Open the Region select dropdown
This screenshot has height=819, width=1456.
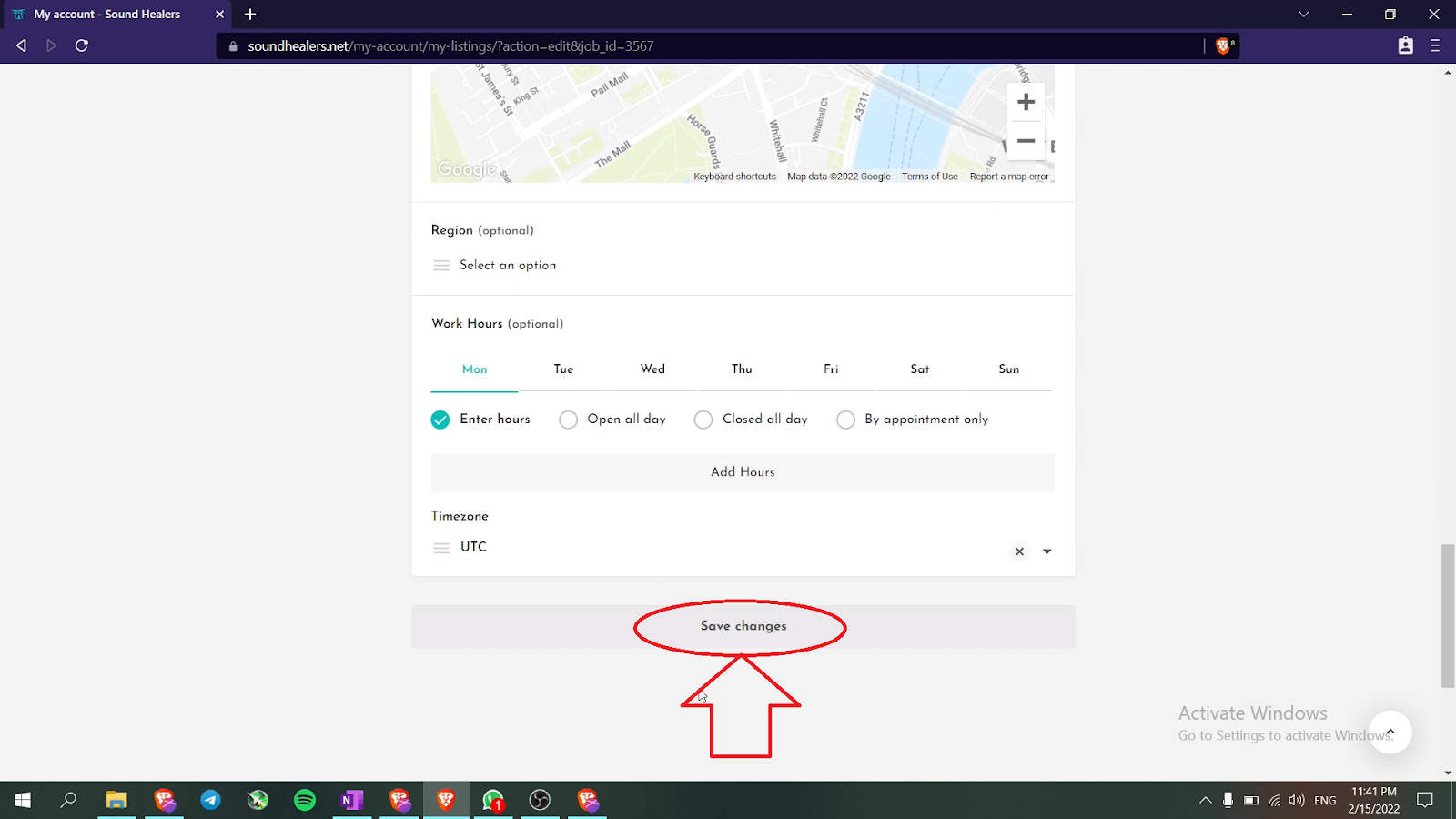[743, 266]
